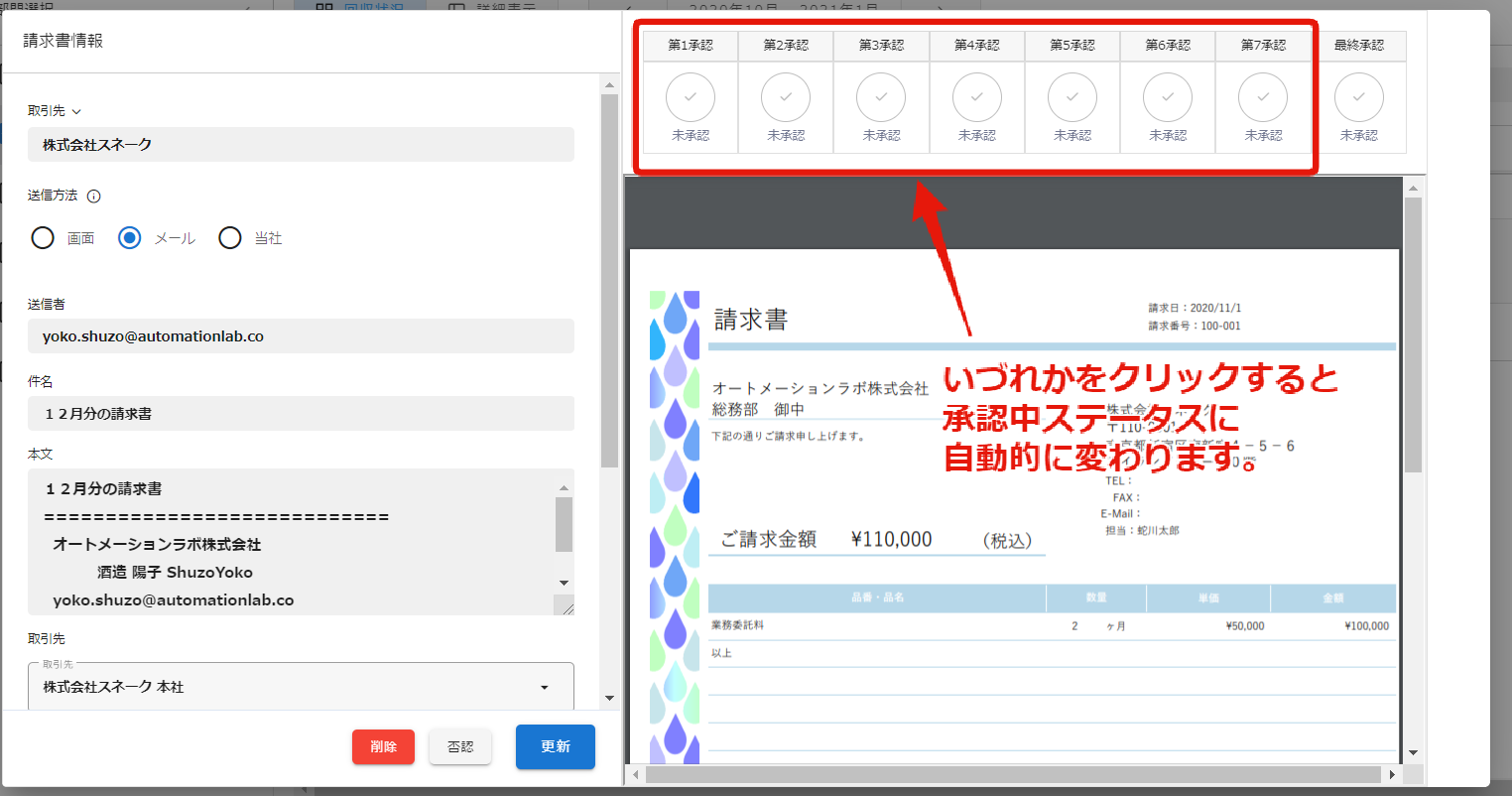Click the 第3承認 approval check circle
This screenshot has height=796, width=1512.
pos(881,97)
